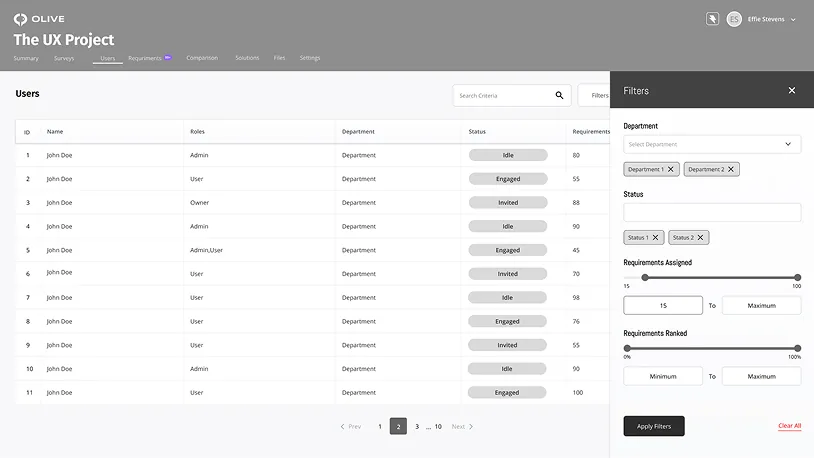814x458 pixels.
Task: Click John Doe name in row 7
Action: [59, 298]
